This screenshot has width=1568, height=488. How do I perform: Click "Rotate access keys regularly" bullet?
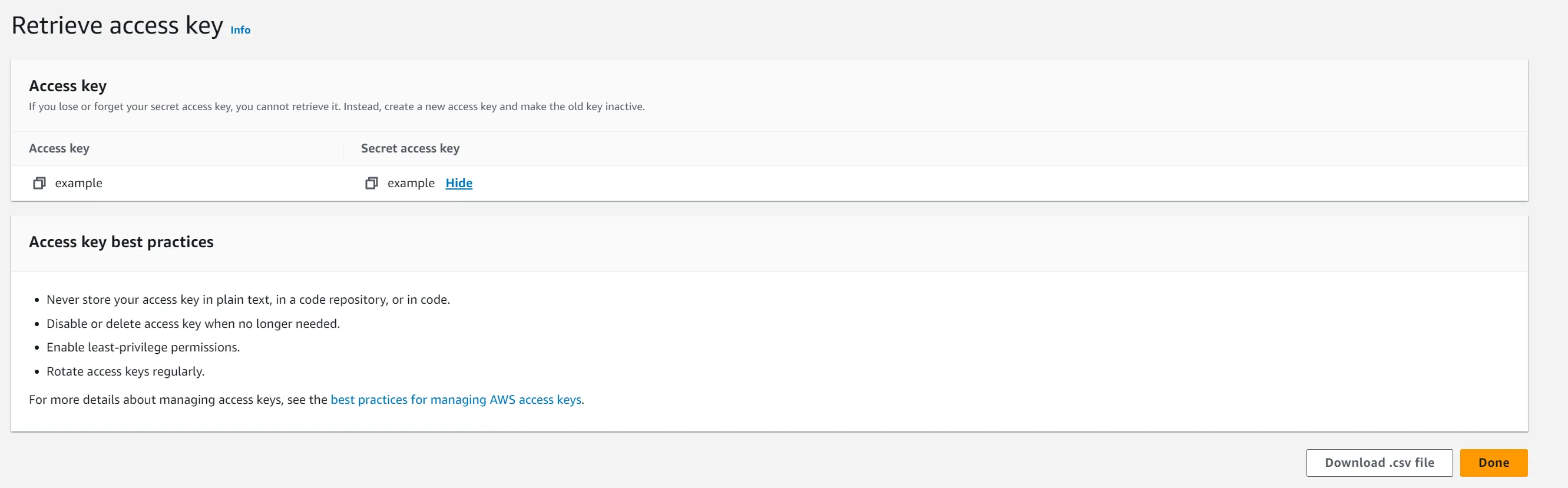pos(125,371)
